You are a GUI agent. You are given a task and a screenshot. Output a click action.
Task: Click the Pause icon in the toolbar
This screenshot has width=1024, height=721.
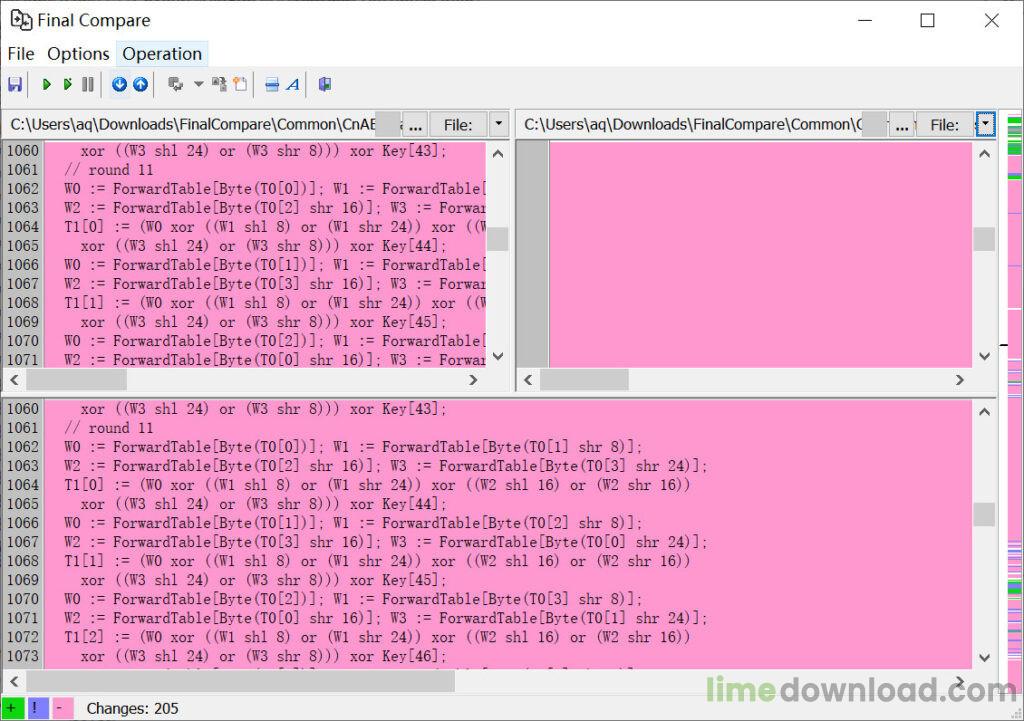(88, 85)
